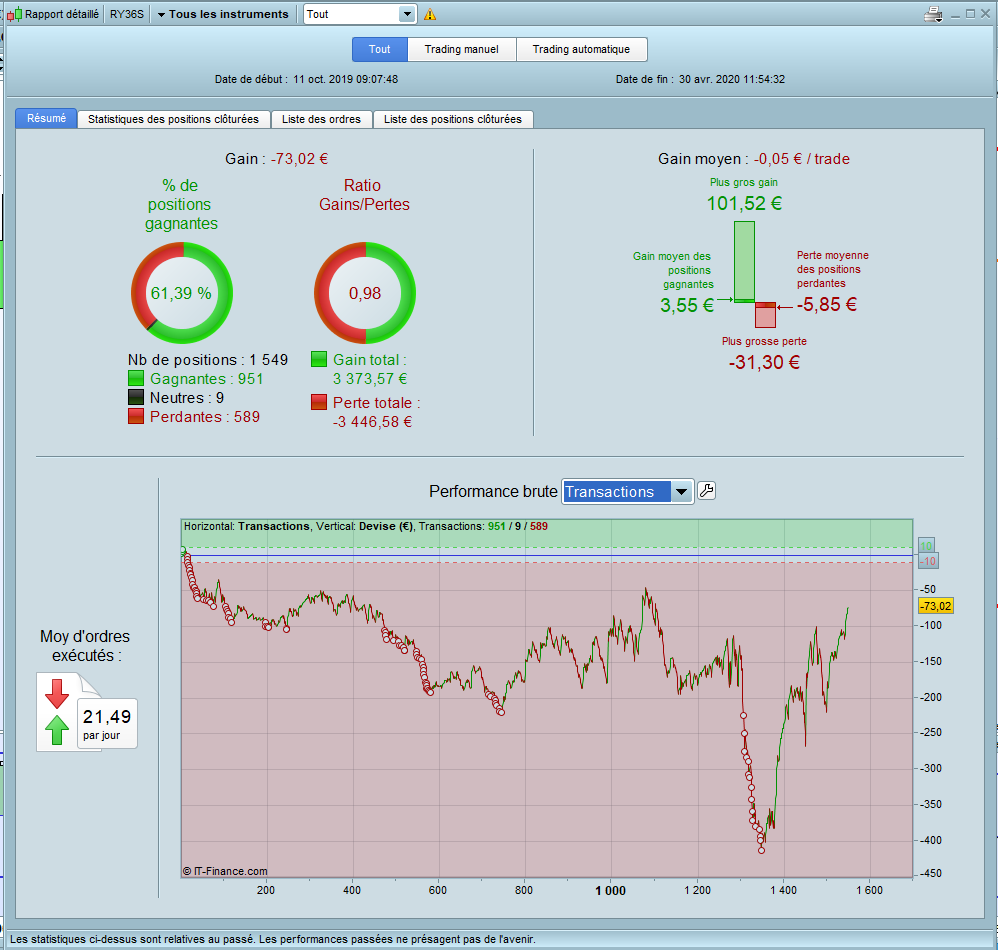Click the red Perte totale legend square
This screenshot has width=998, height=950.
(x=319, y=402)
